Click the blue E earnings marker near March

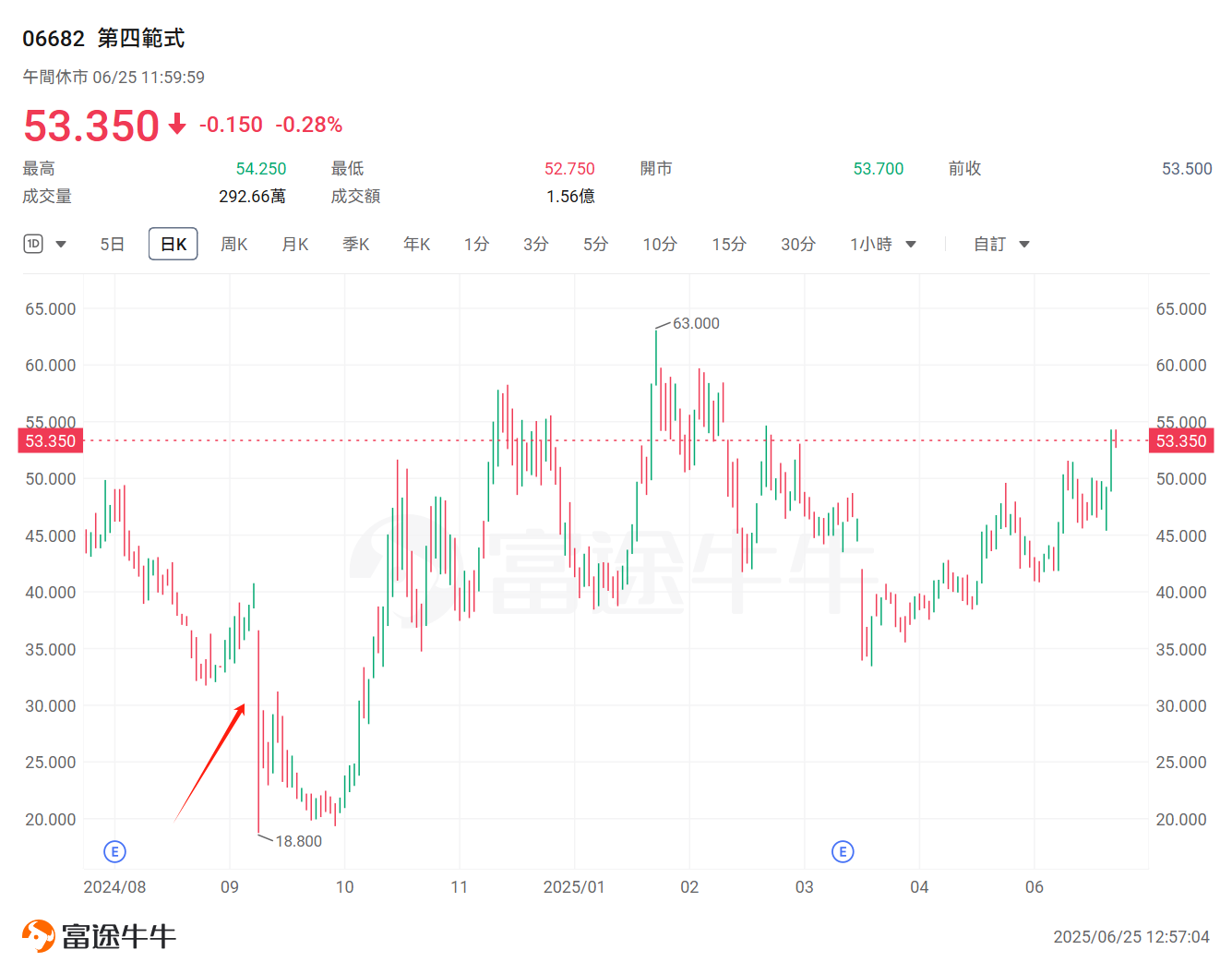pyautogui.click(x=842, y=851)
